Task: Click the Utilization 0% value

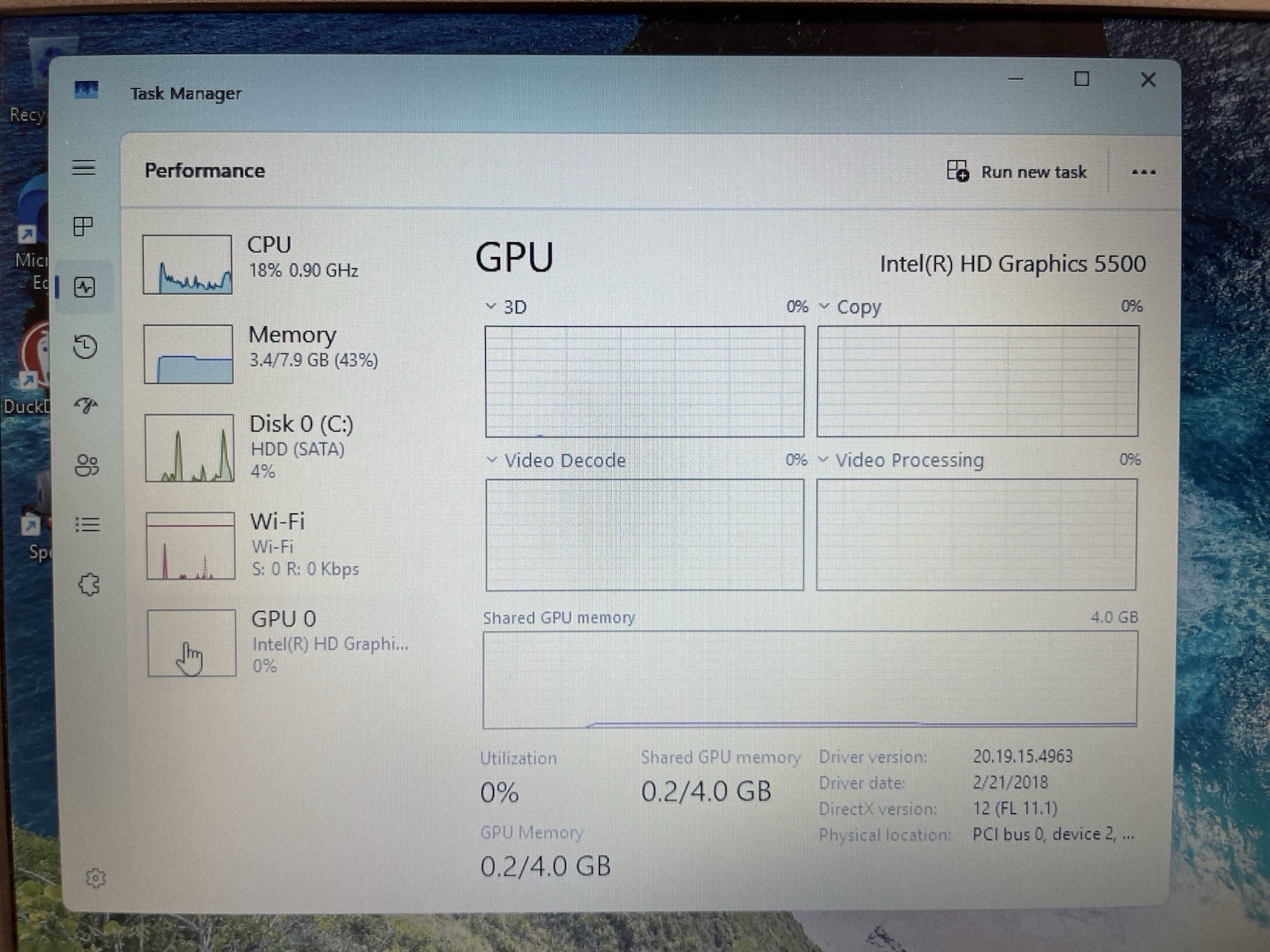Action: click(x=499, y=793)
